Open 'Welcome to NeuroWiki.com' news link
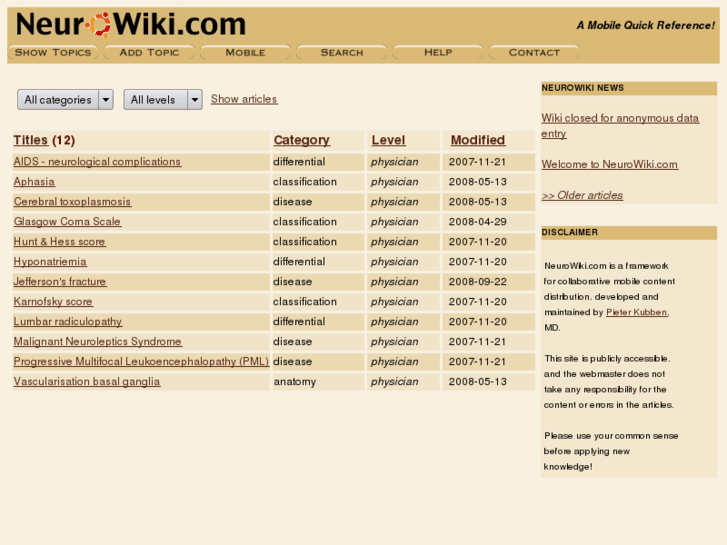727x545 pixels. pos(610,164)
